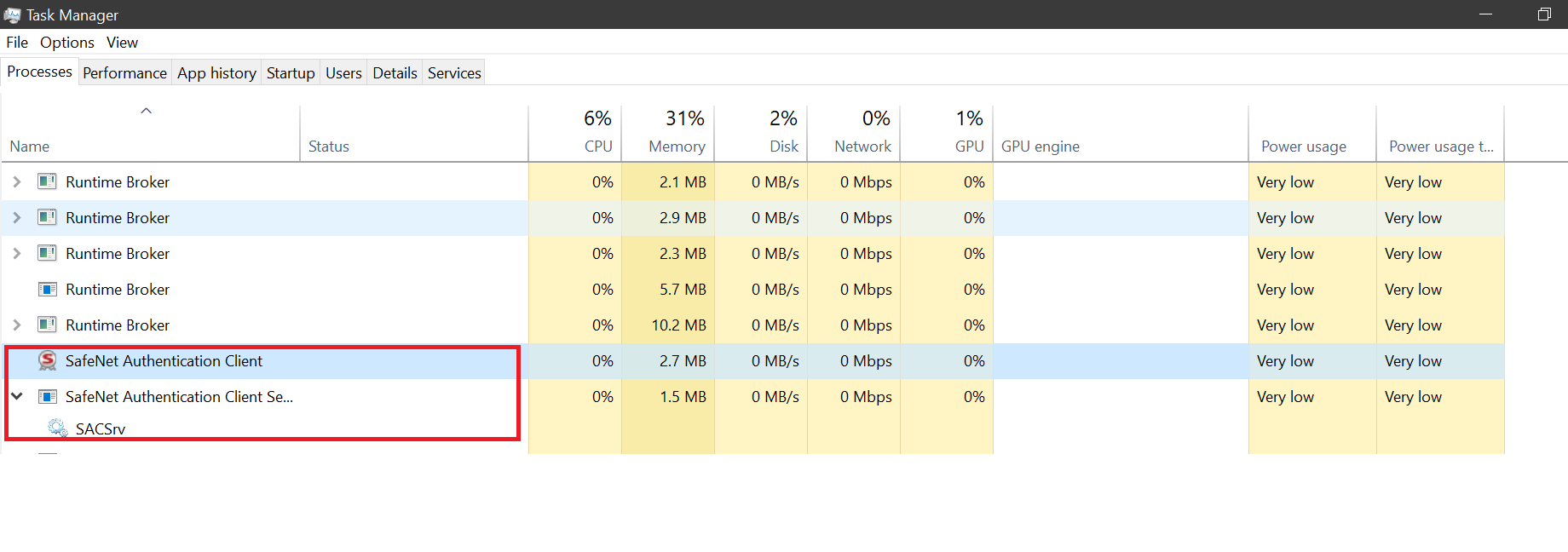The width and height of the screenshot is (1568, 552).
Task: Sort processes by Memory column header
Action: tap(676, 146)
